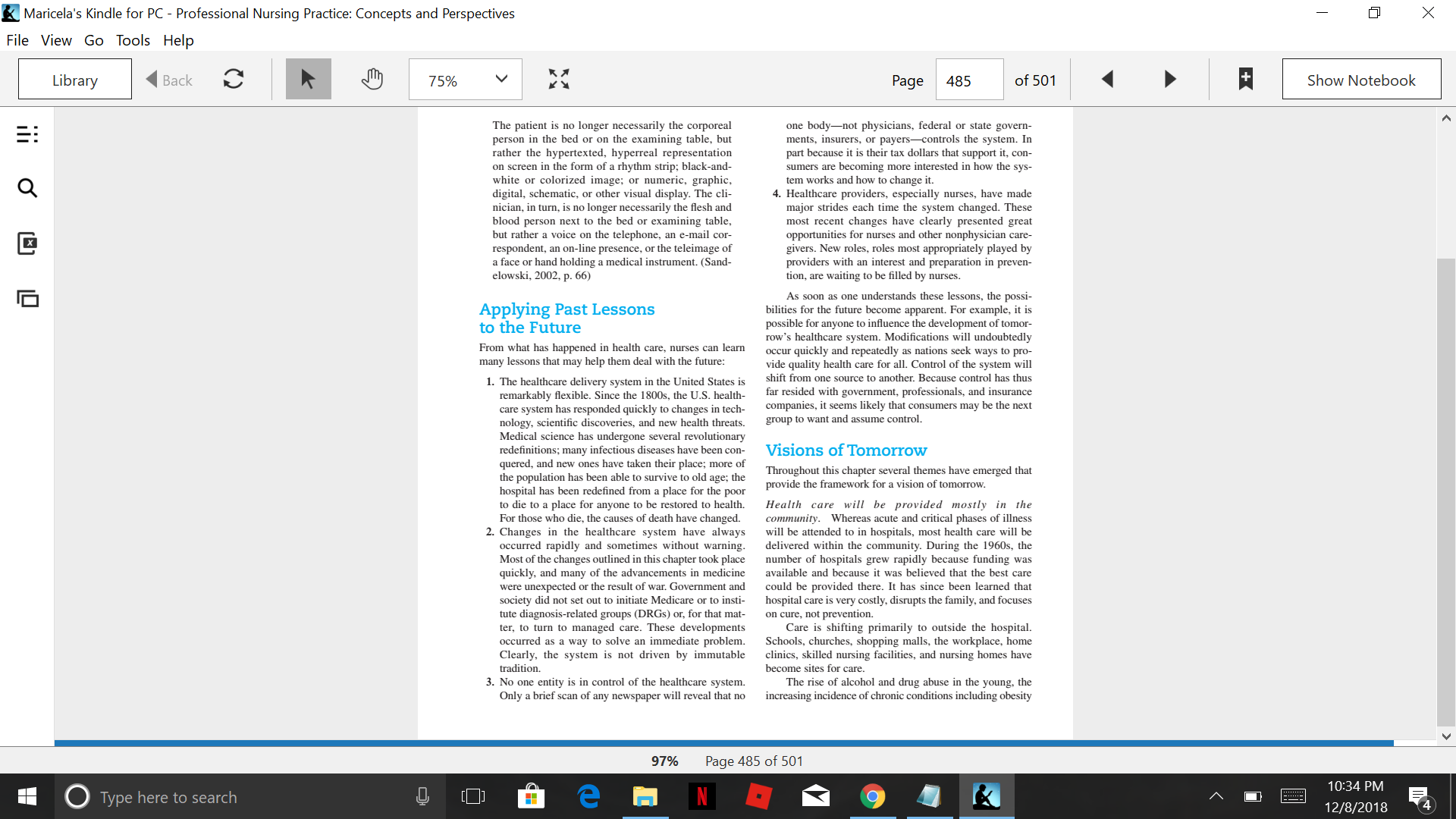
Task: Open the 75% zoom dropdown
Action: click(x=466, y=79)
